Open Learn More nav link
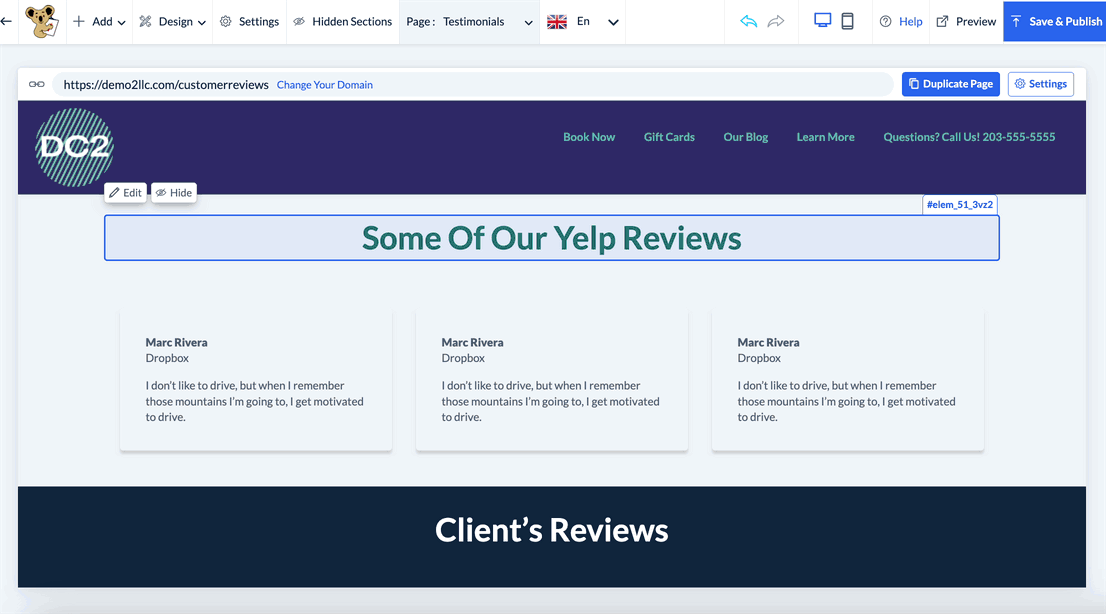This screenshot has width=1106, height=614. [x=825, y=137]
